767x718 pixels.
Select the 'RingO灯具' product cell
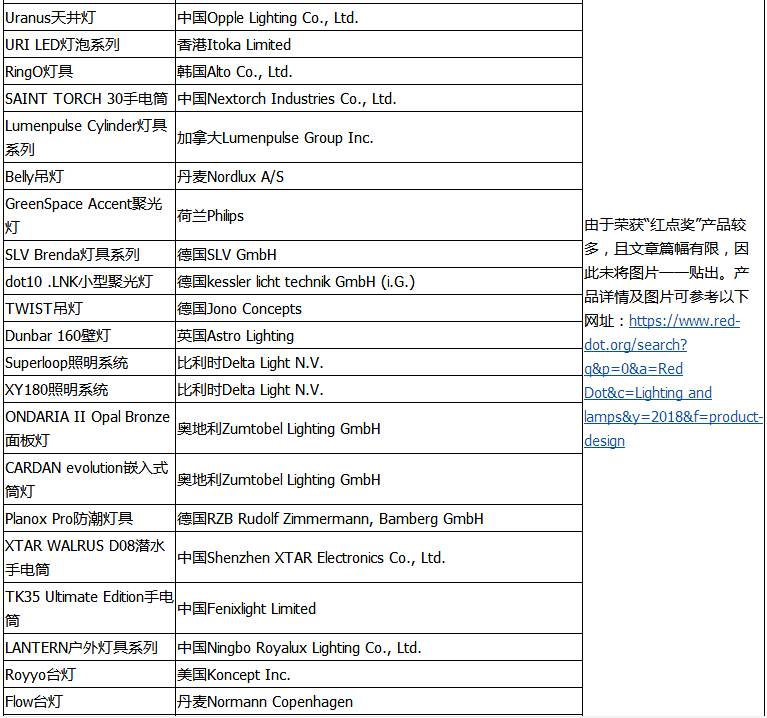(90, 71)
